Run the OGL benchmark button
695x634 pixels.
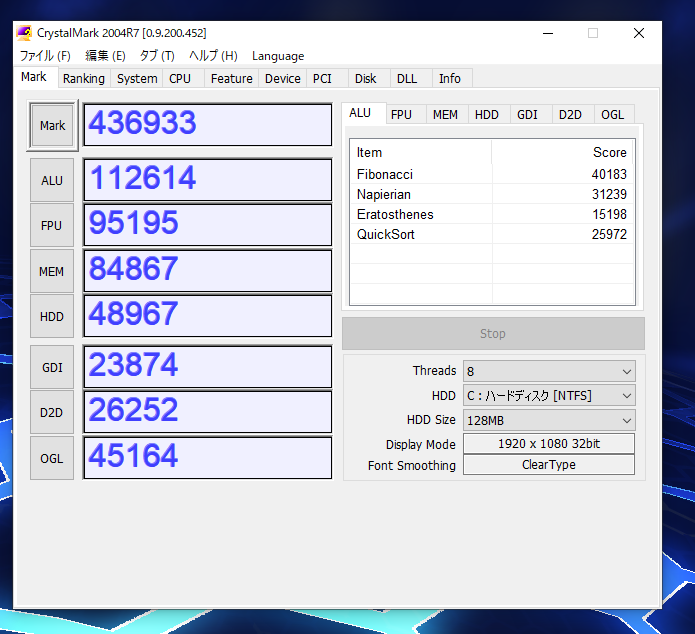[x=52, y=458]
